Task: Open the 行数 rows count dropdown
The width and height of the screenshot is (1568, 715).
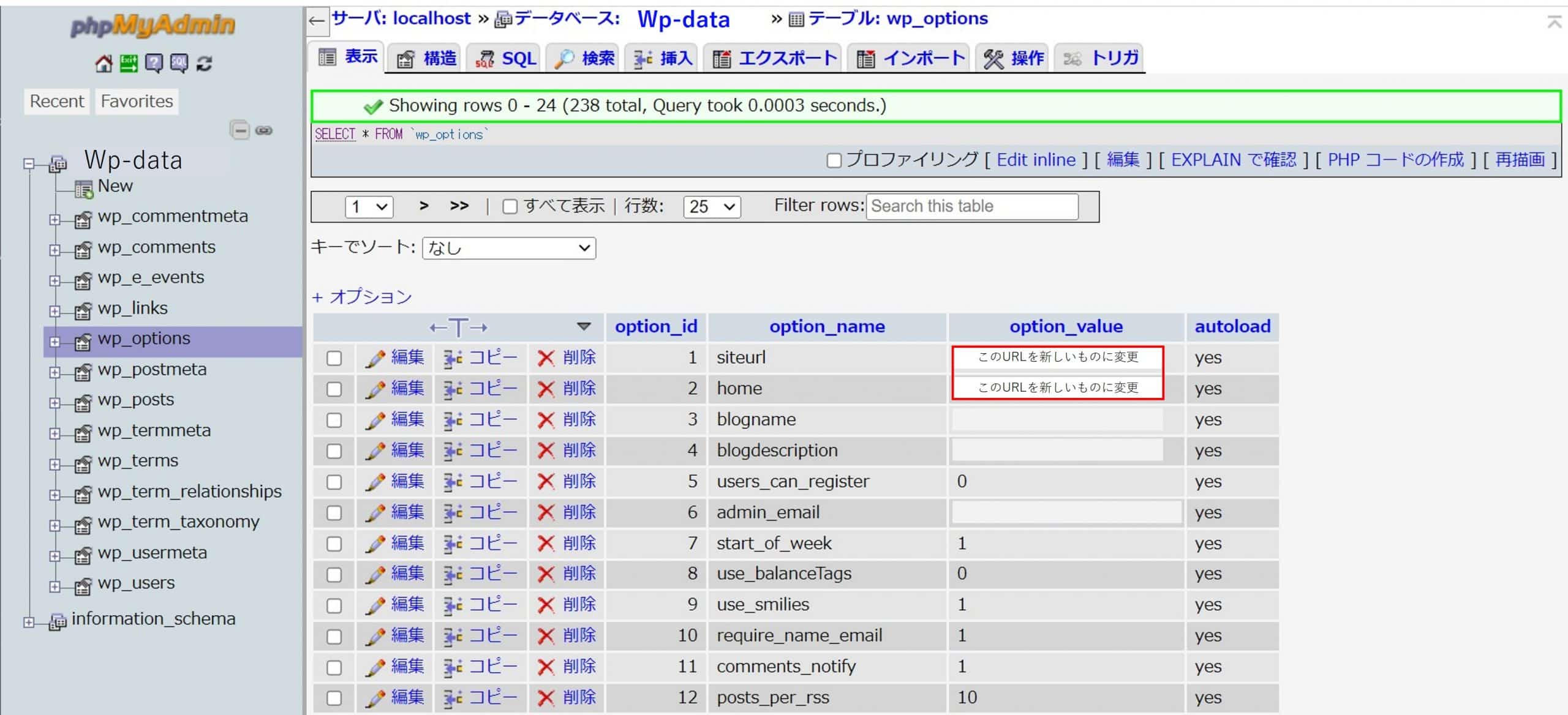Action: click(x=712, y=207)
